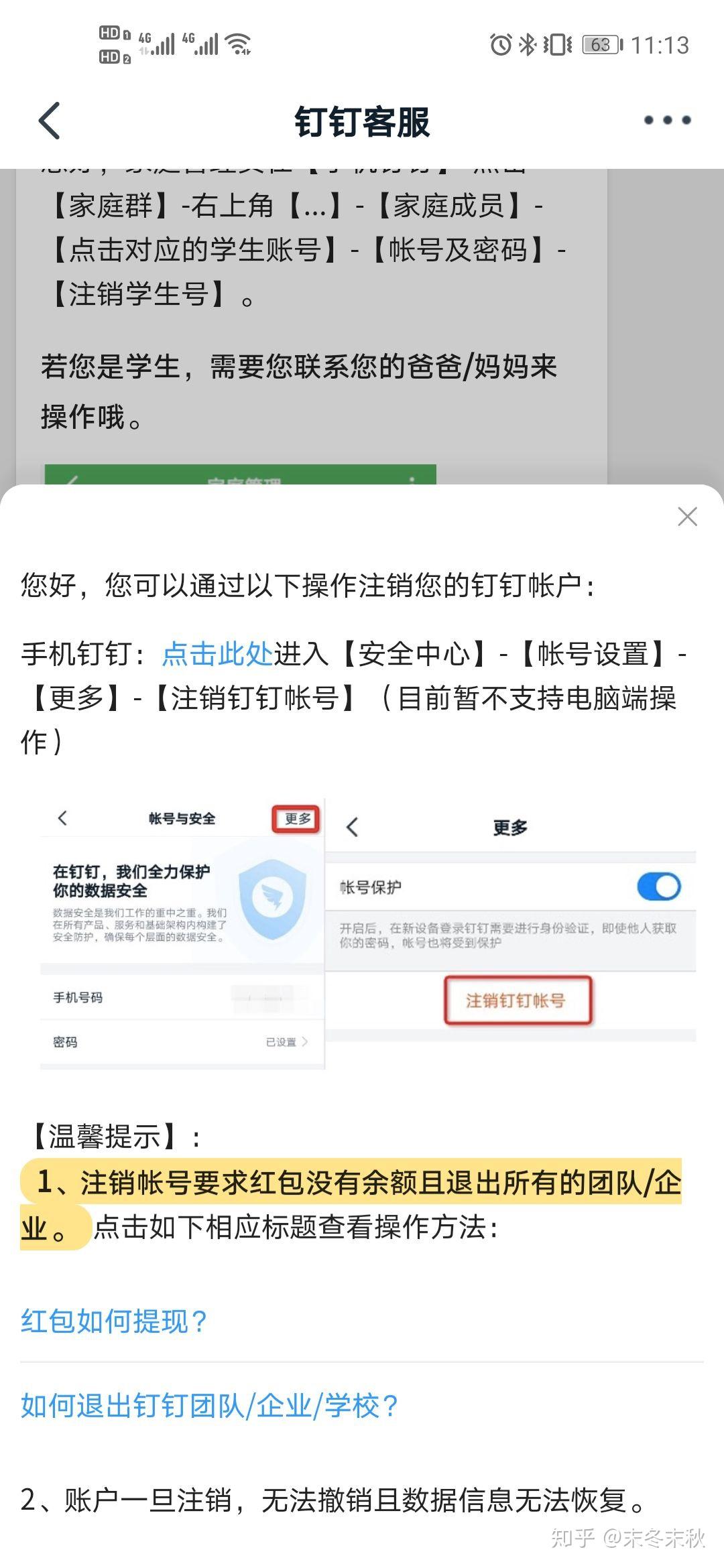Tap the 钉钉客服 page title

click(362, 122)
